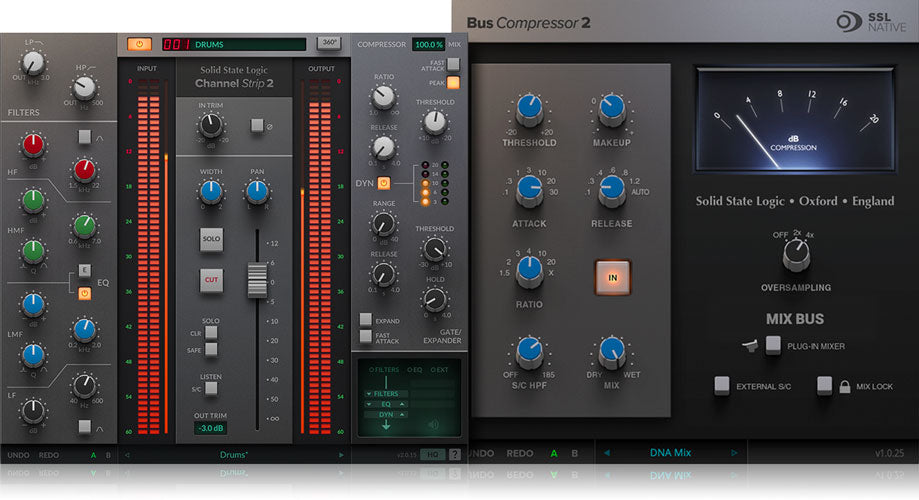The width and height of the screenshot is (919, 500).
Task: Click UNDO in Channel Strip
Action: [x=18, y=455]
